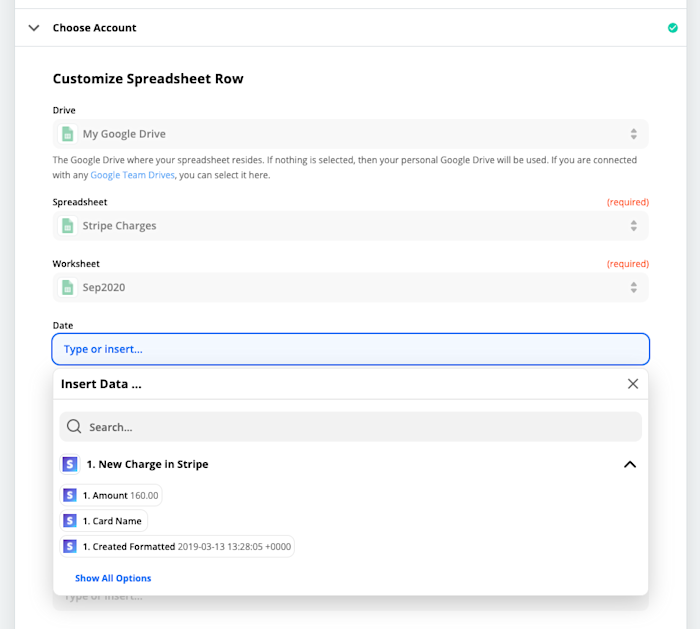Click the magnifier icon in search box
This screenshot has height=629, width=700.
coord(74,427)
